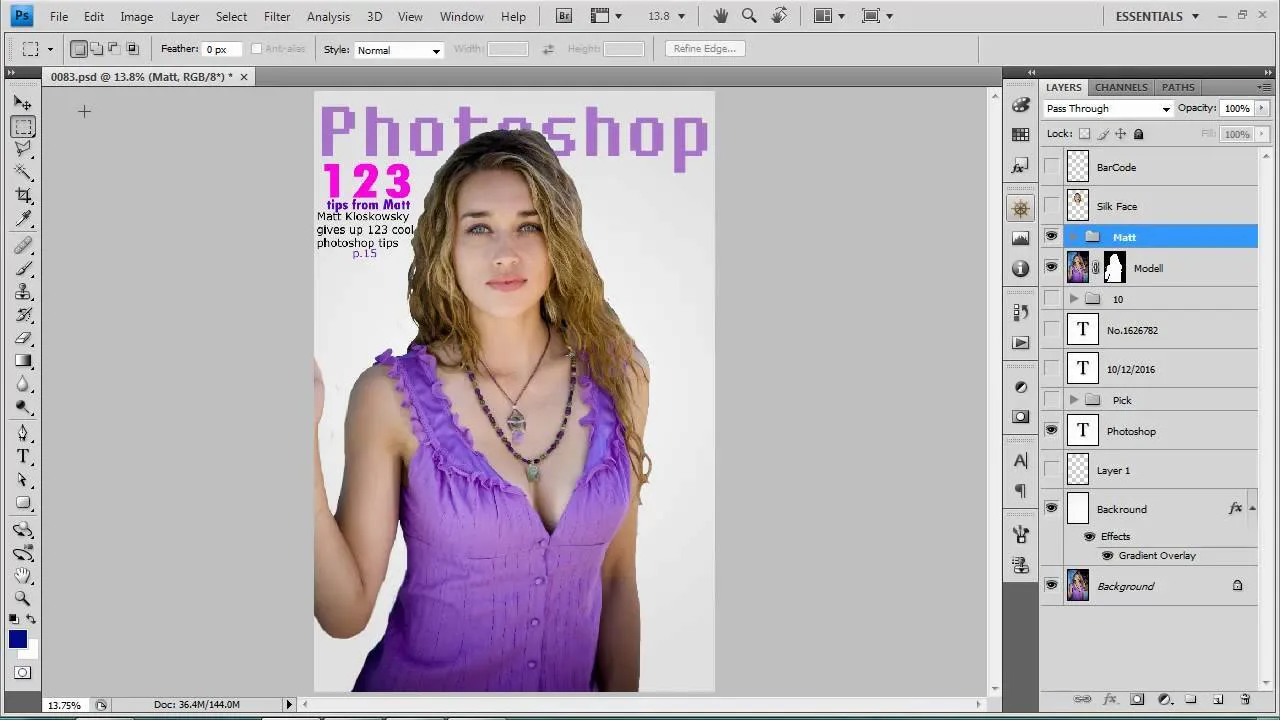The height and width of the screenshot is (720, 1280).
Task: Select the Rectangular Marquee tool
Action: [x=23, y=127]
